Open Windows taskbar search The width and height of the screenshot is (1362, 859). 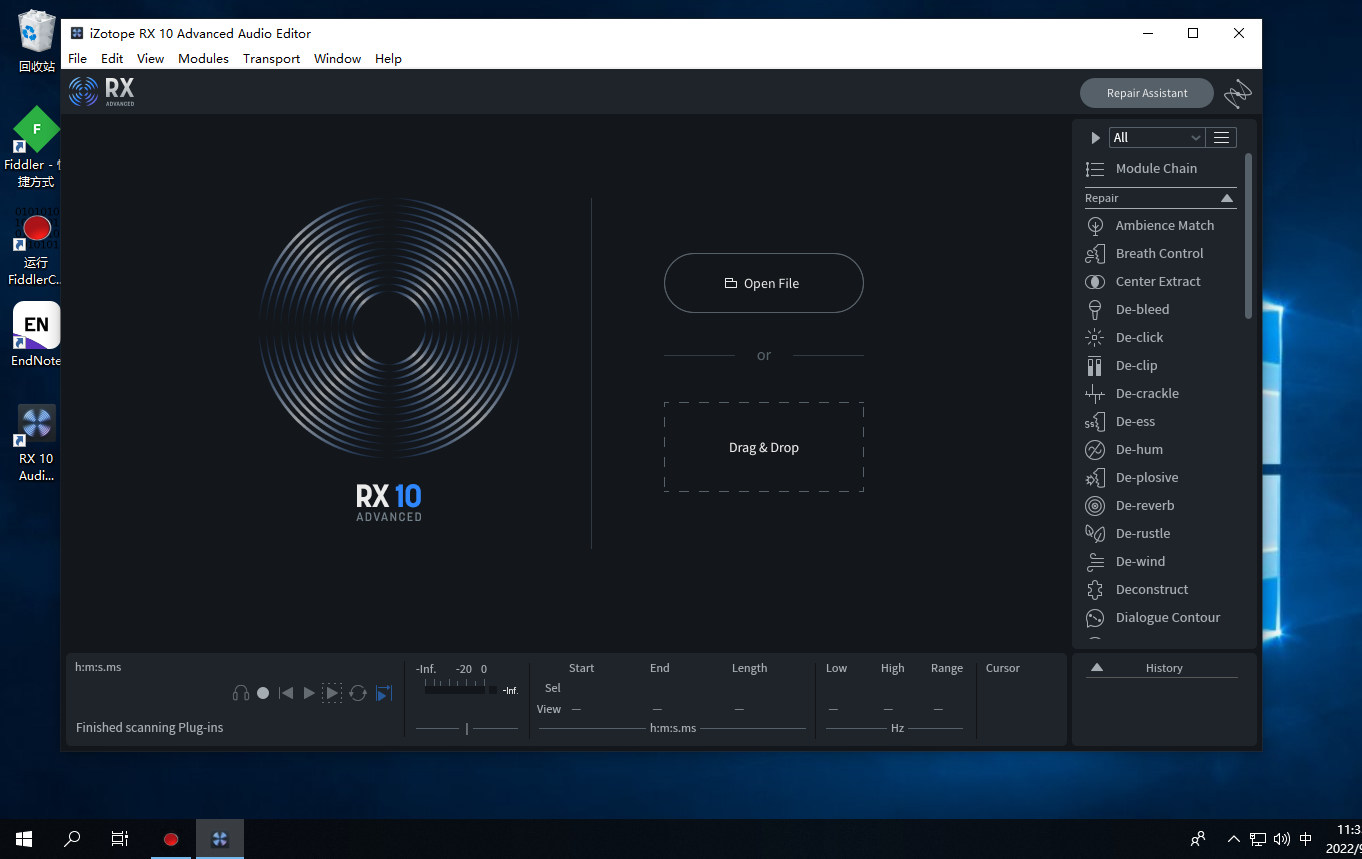pos(72,839)
